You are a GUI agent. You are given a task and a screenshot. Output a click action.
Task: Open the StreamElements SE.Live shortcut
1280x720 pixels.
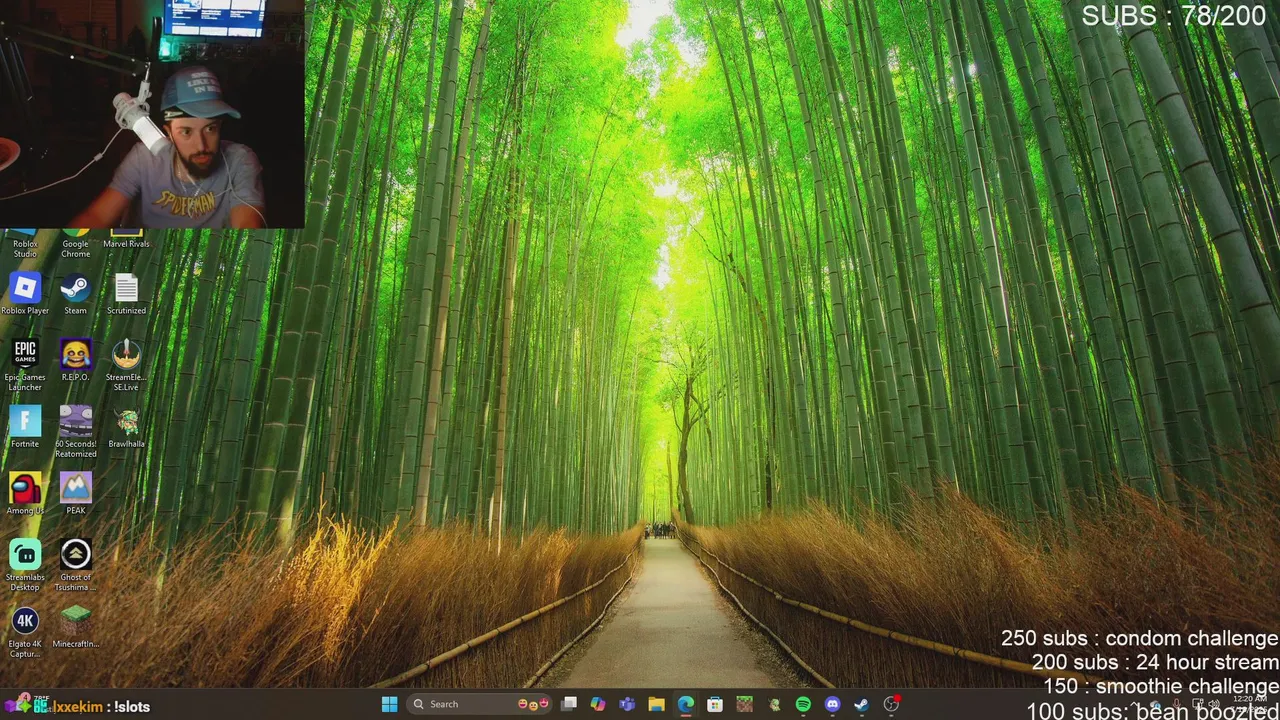126,365
